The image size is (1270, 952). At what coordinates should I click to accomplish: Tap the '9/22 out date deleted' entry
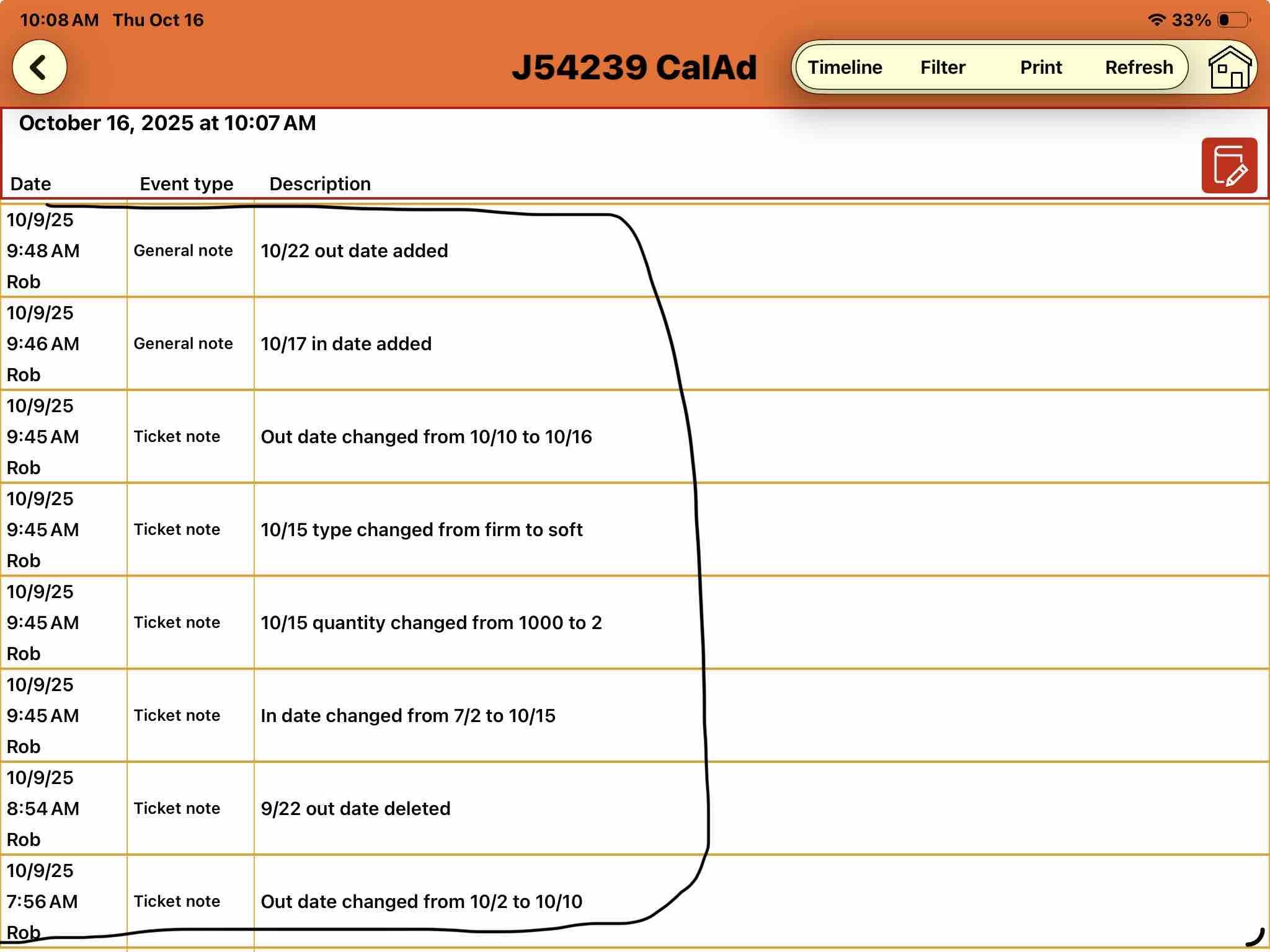[x=355, y=809]
